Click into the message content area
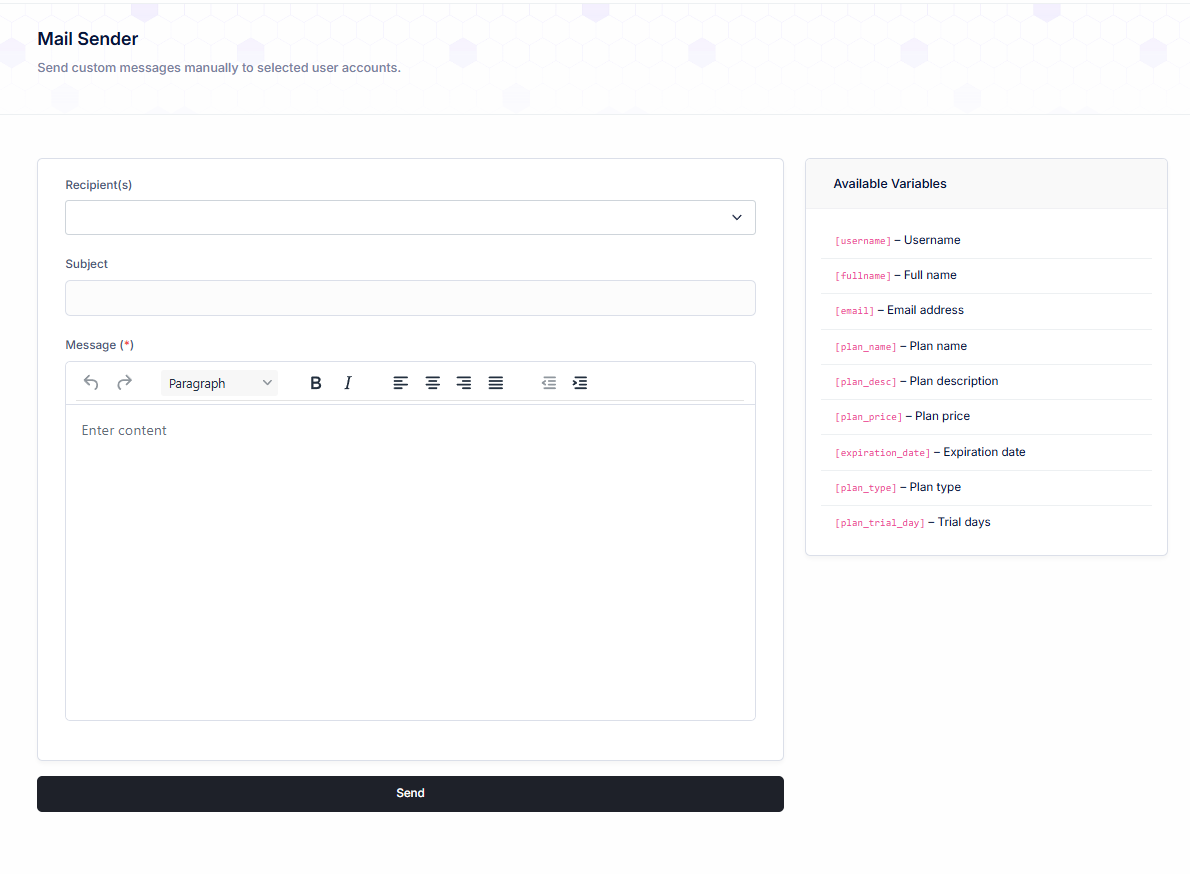The image size is (1190, 874). tap(410, 560)
